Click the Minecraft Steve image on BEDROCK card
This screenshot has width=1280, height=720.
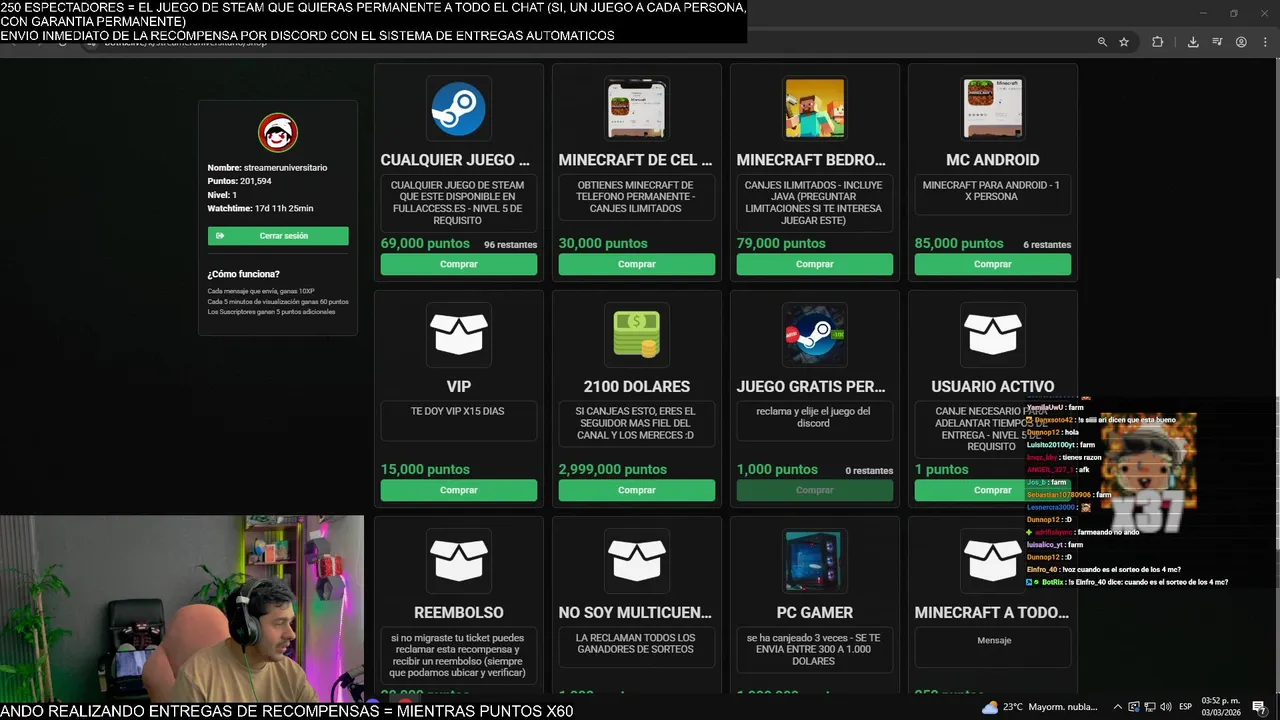(x=814, y=109)
